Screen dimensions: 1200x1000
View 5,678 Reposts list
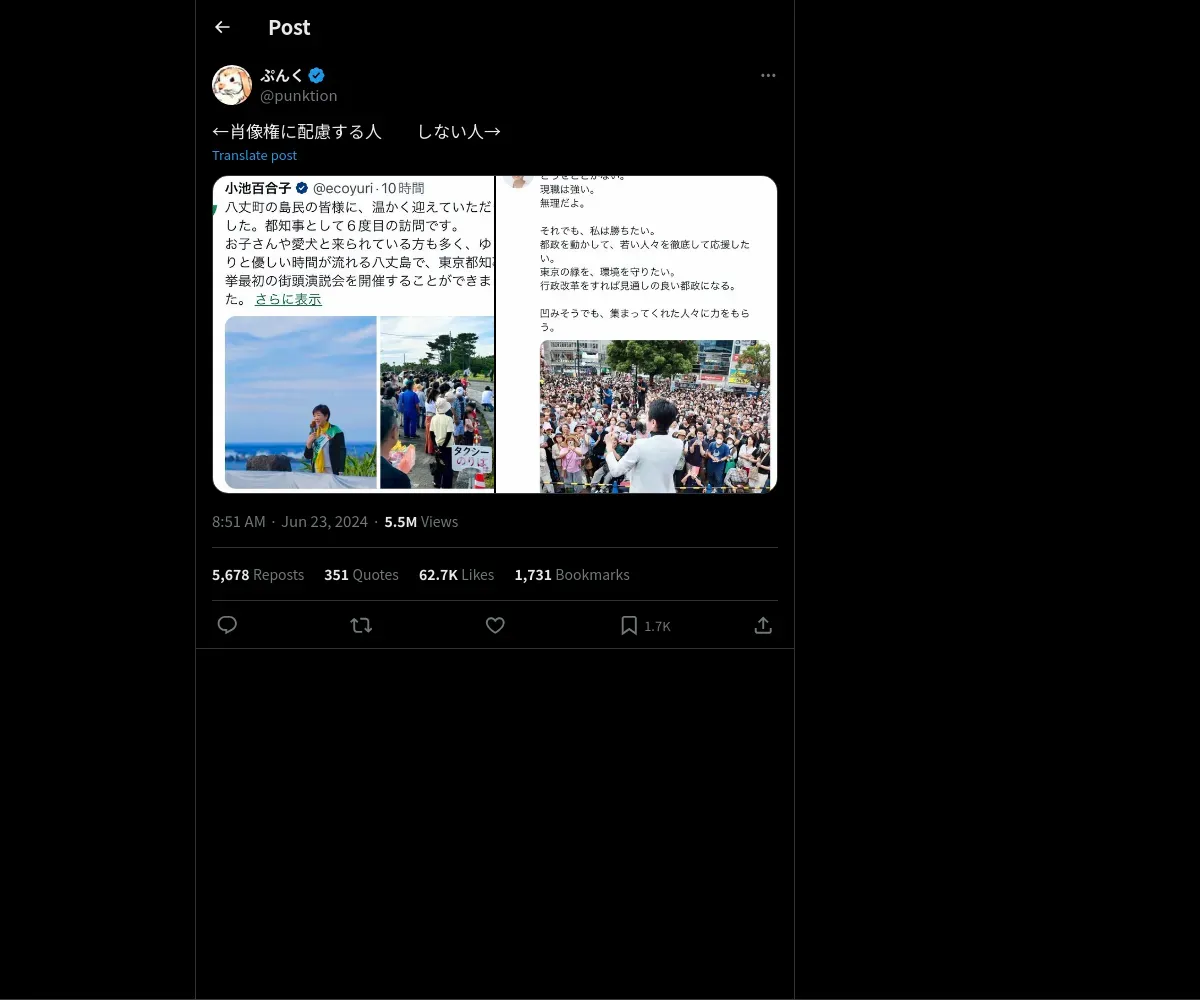click(258, 575)
